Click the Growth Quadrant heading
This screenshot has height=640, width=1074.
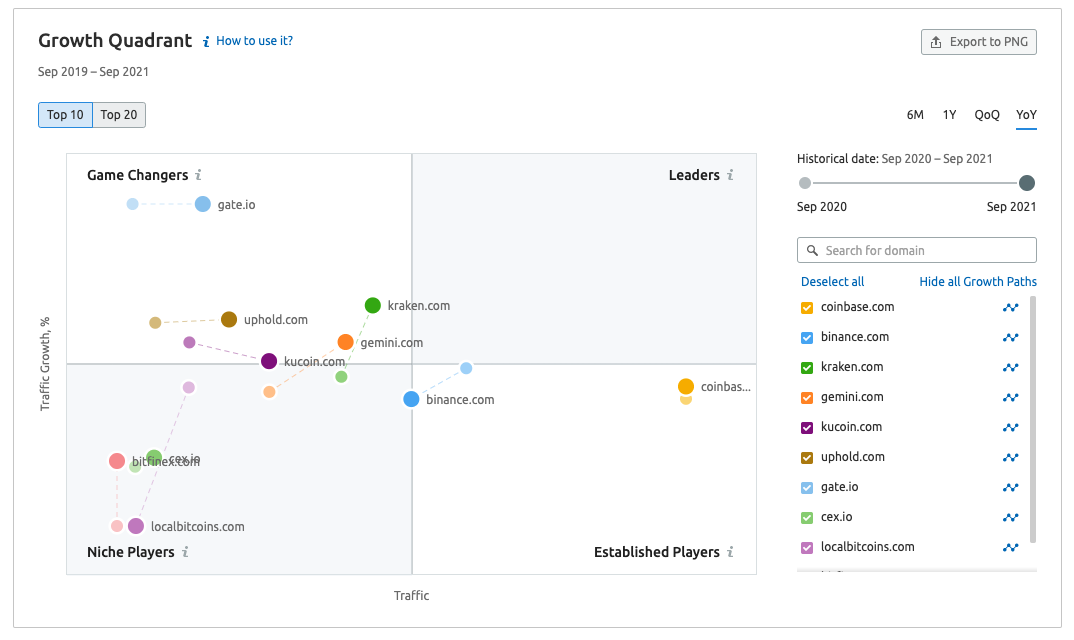[115, 41]
